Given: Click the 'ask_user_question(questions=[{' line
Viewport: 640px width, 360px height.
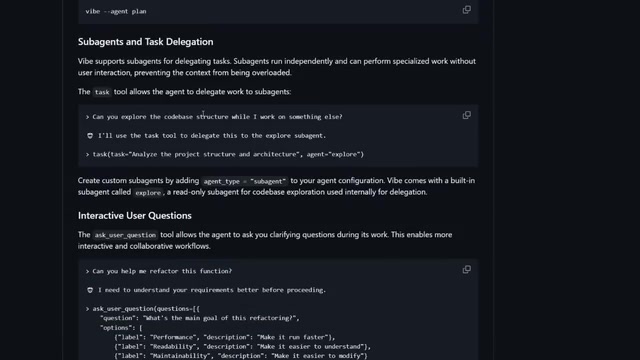Looking at the screenshot, I should pyautogui.click(x=143, y=309).
